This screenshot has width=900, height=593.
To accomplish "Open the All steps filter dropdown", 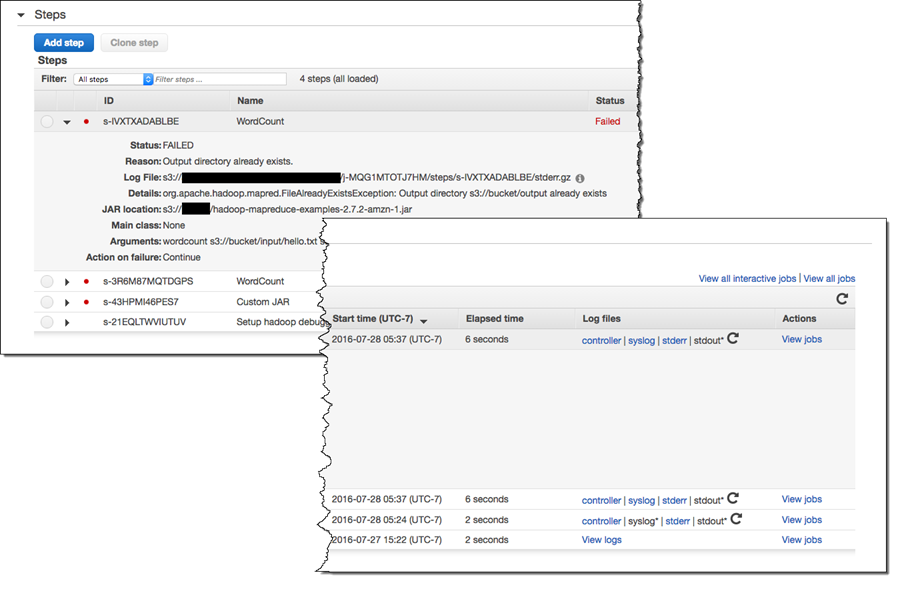I will [x=113, y=79].
